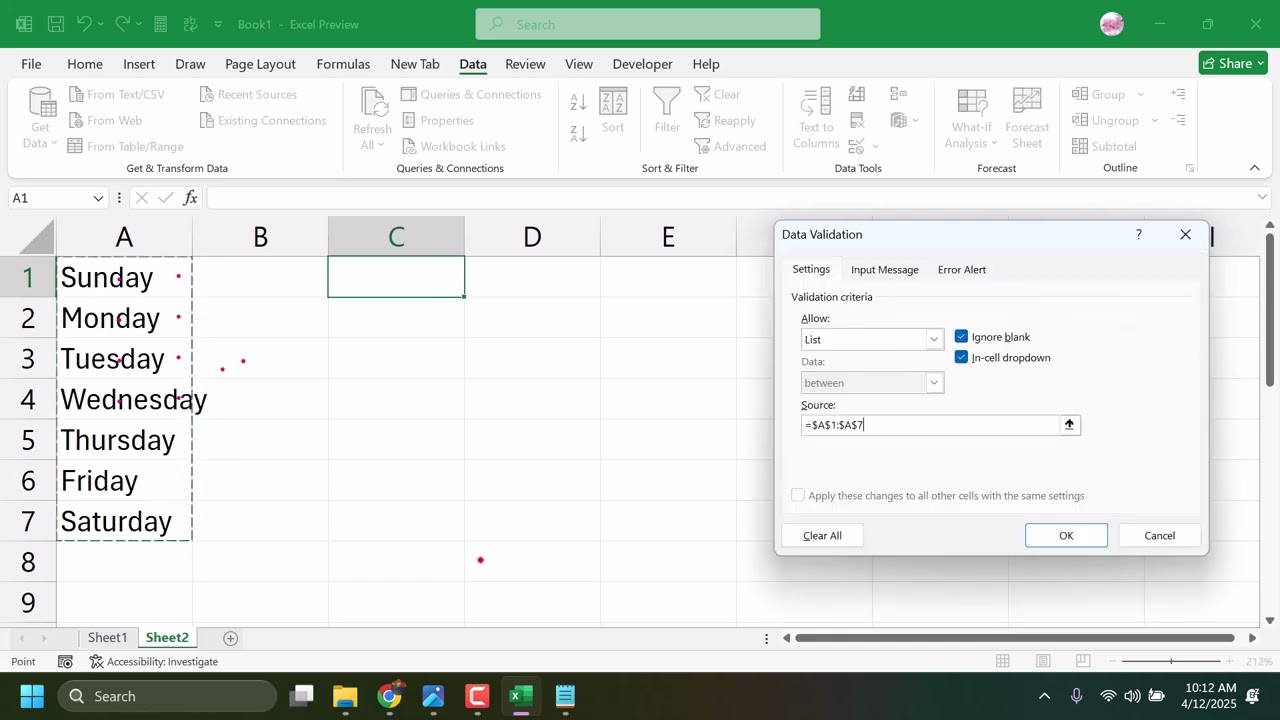Click the Existing Connections button
This screenshot has height=720, width=1280.
tap(263, 120)
